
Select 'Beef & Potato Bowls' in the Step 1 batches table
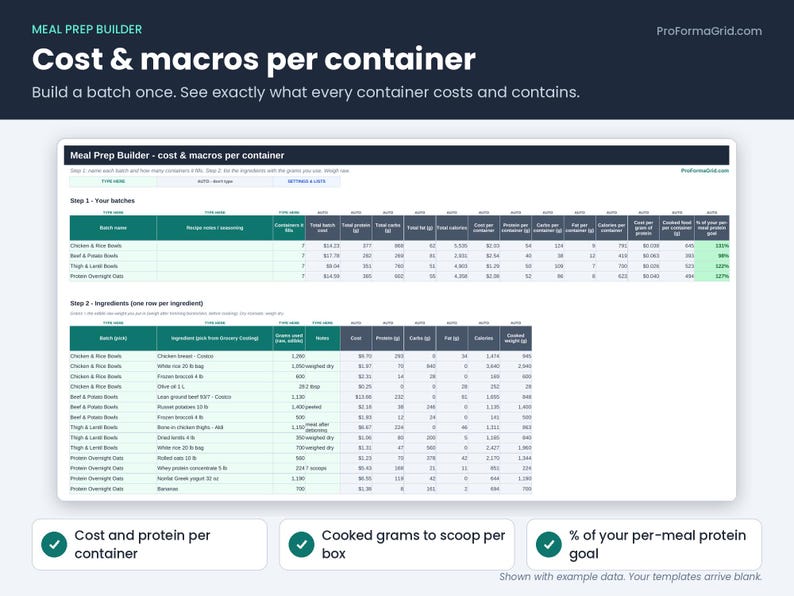coord(113,256)
